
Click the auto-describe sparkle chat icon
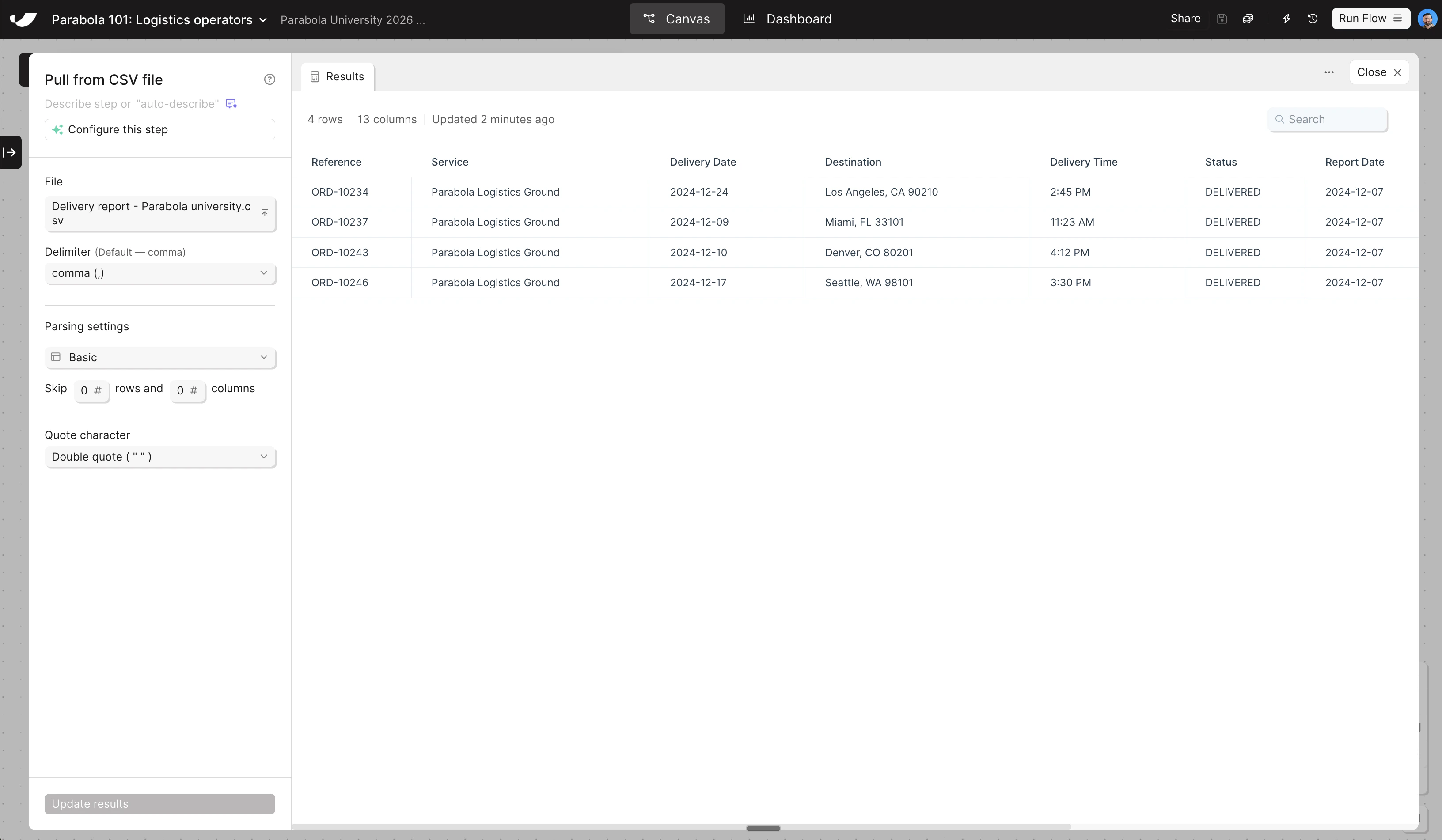point(231,104)
